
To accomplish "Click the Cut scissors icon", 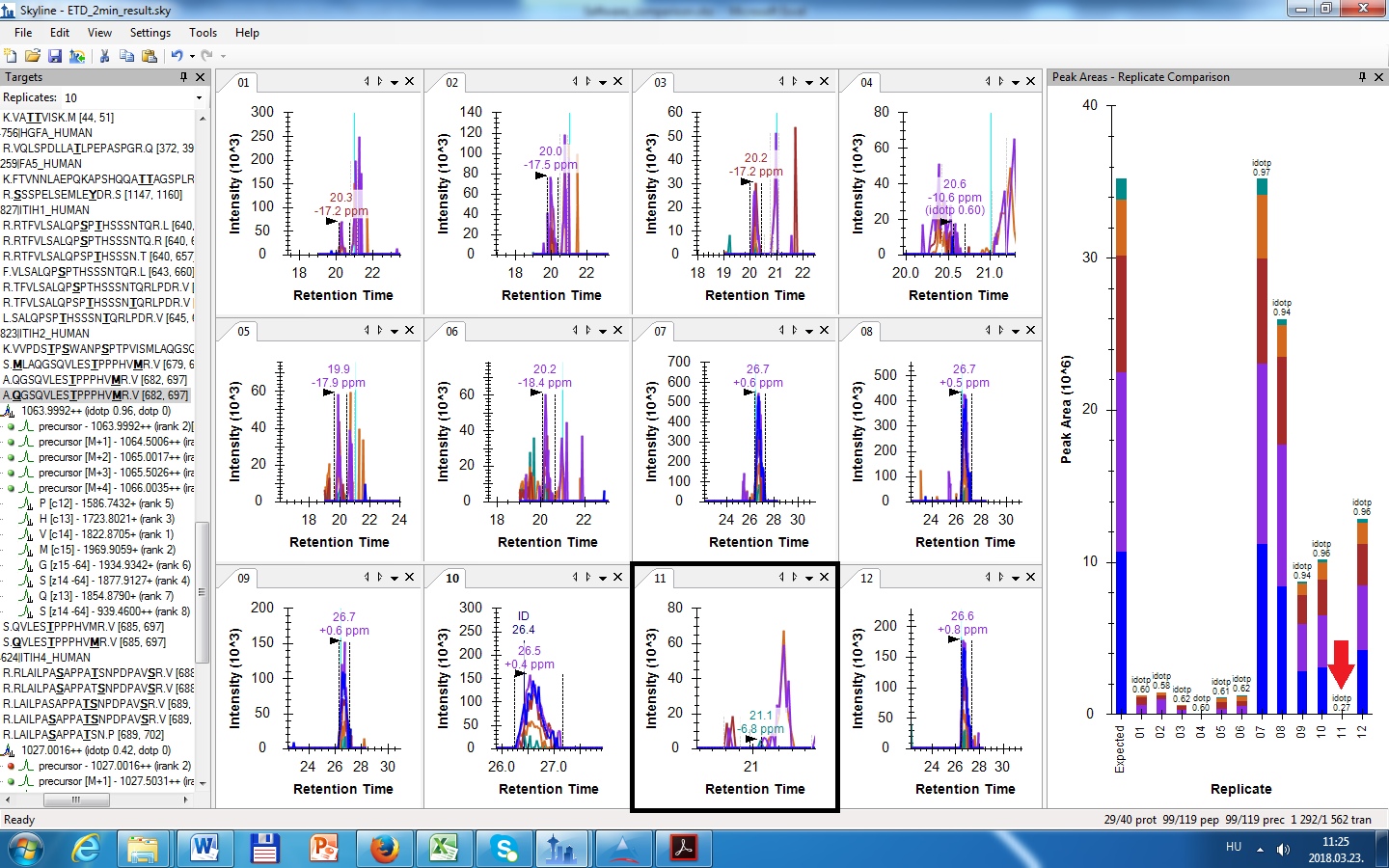I will pos(104,56).
